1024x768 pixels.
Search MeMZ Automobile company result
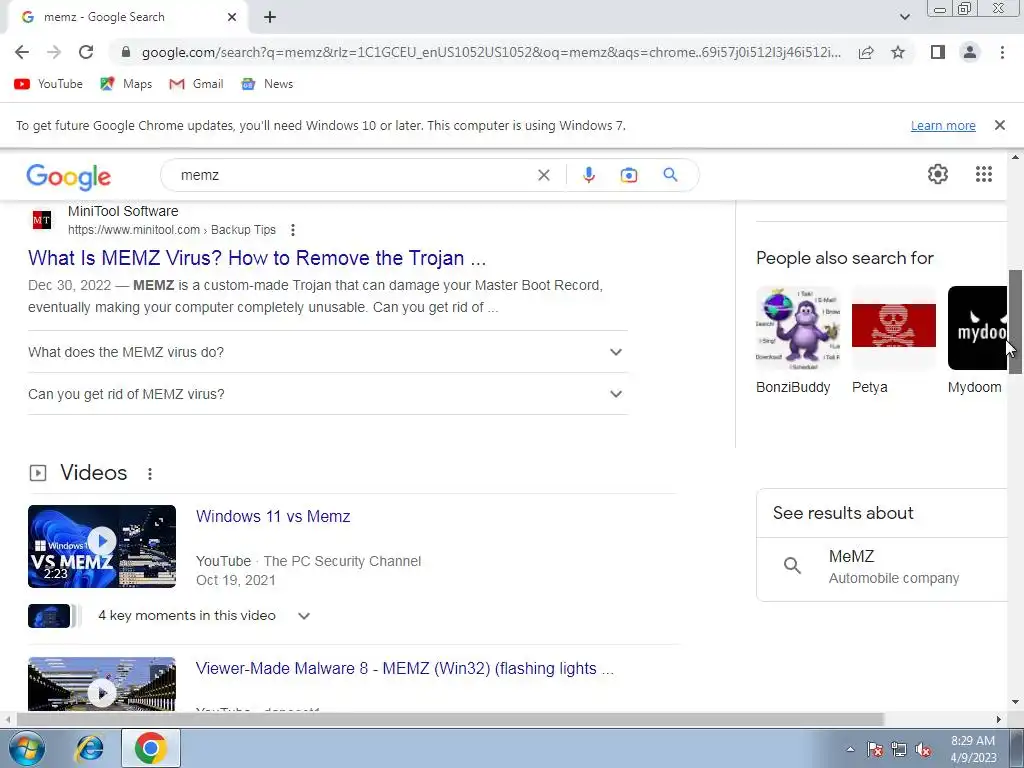882,567
